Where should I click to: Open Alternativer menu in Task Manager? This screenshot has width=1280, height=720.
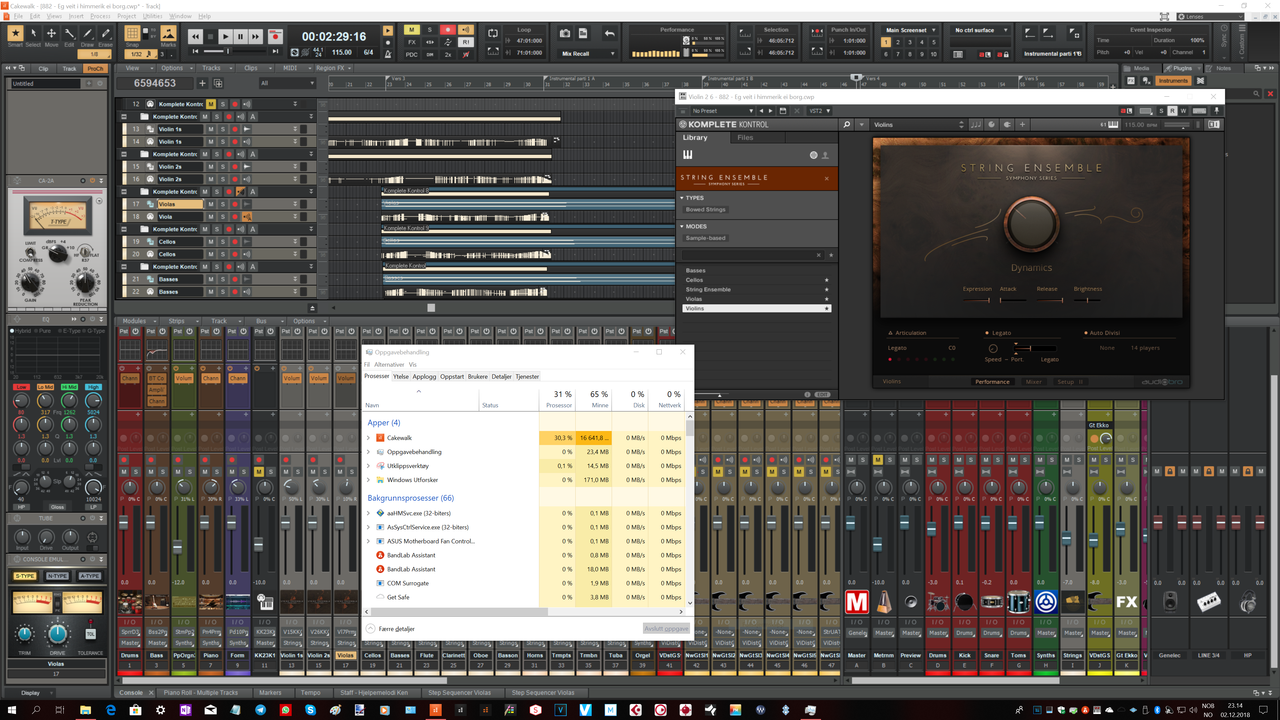[x=389, y=365]
